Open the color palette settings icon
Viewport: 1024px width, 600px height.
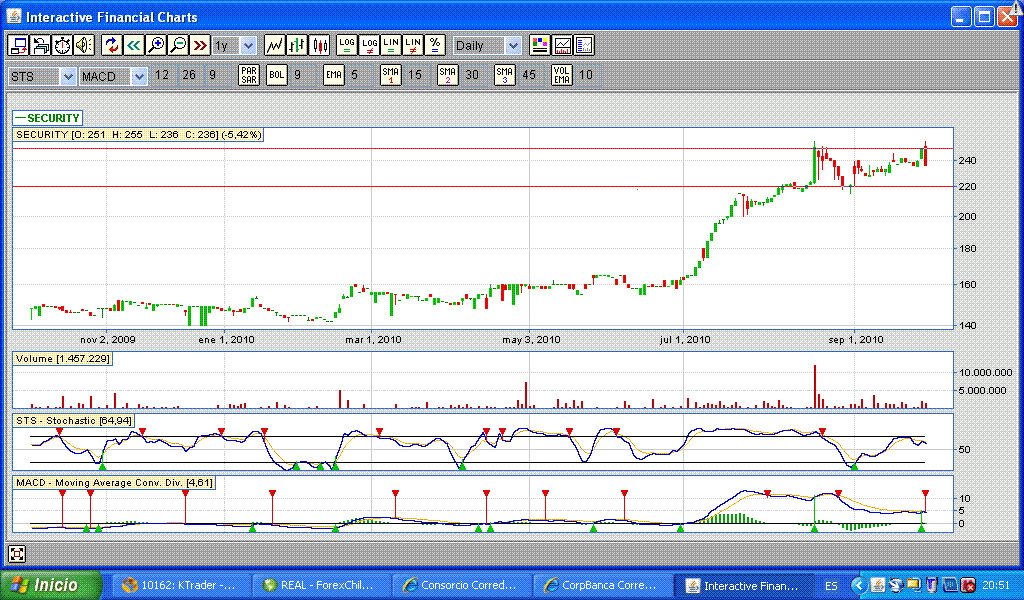pos(539,45)
